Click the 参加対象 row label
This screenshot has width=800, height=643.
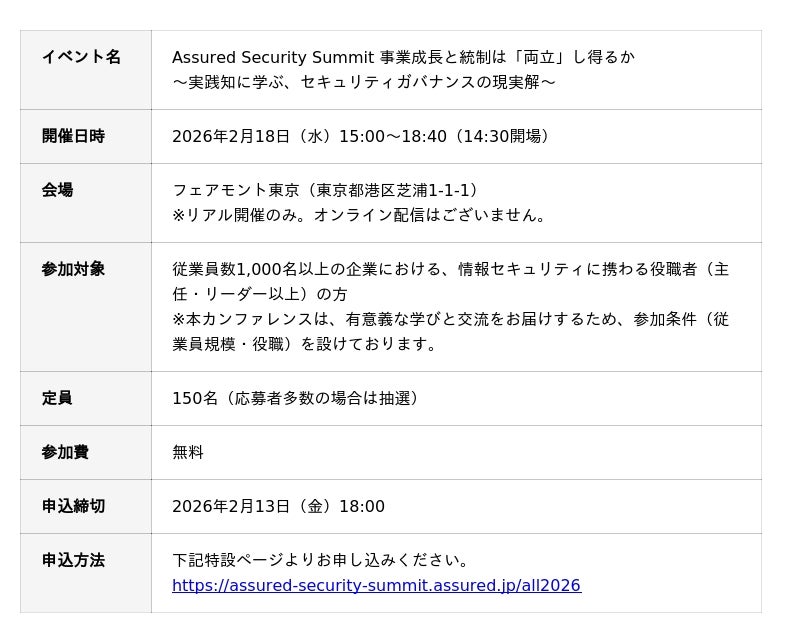pos(73,269)
